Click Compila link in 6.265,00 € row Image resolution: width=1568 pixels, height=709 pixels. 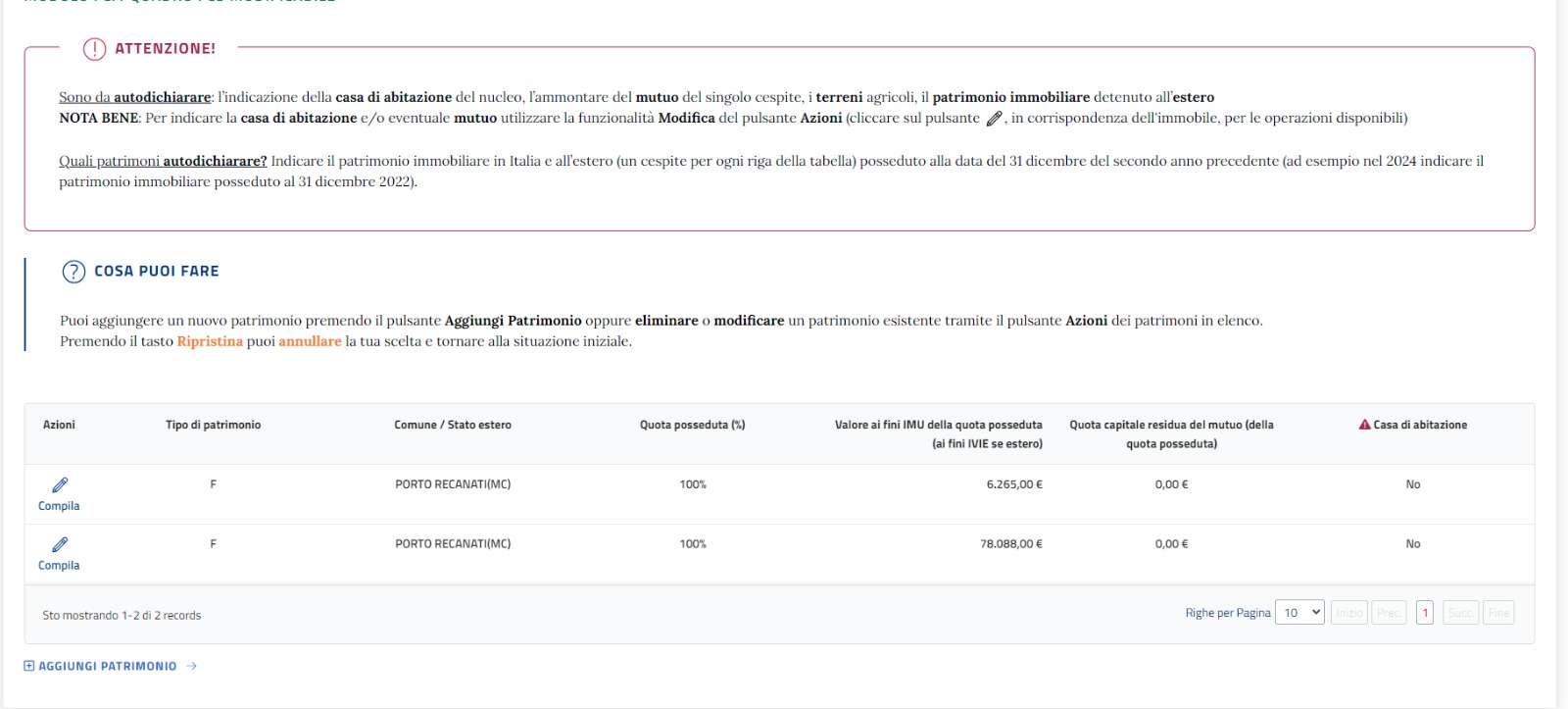click(59, 506)
